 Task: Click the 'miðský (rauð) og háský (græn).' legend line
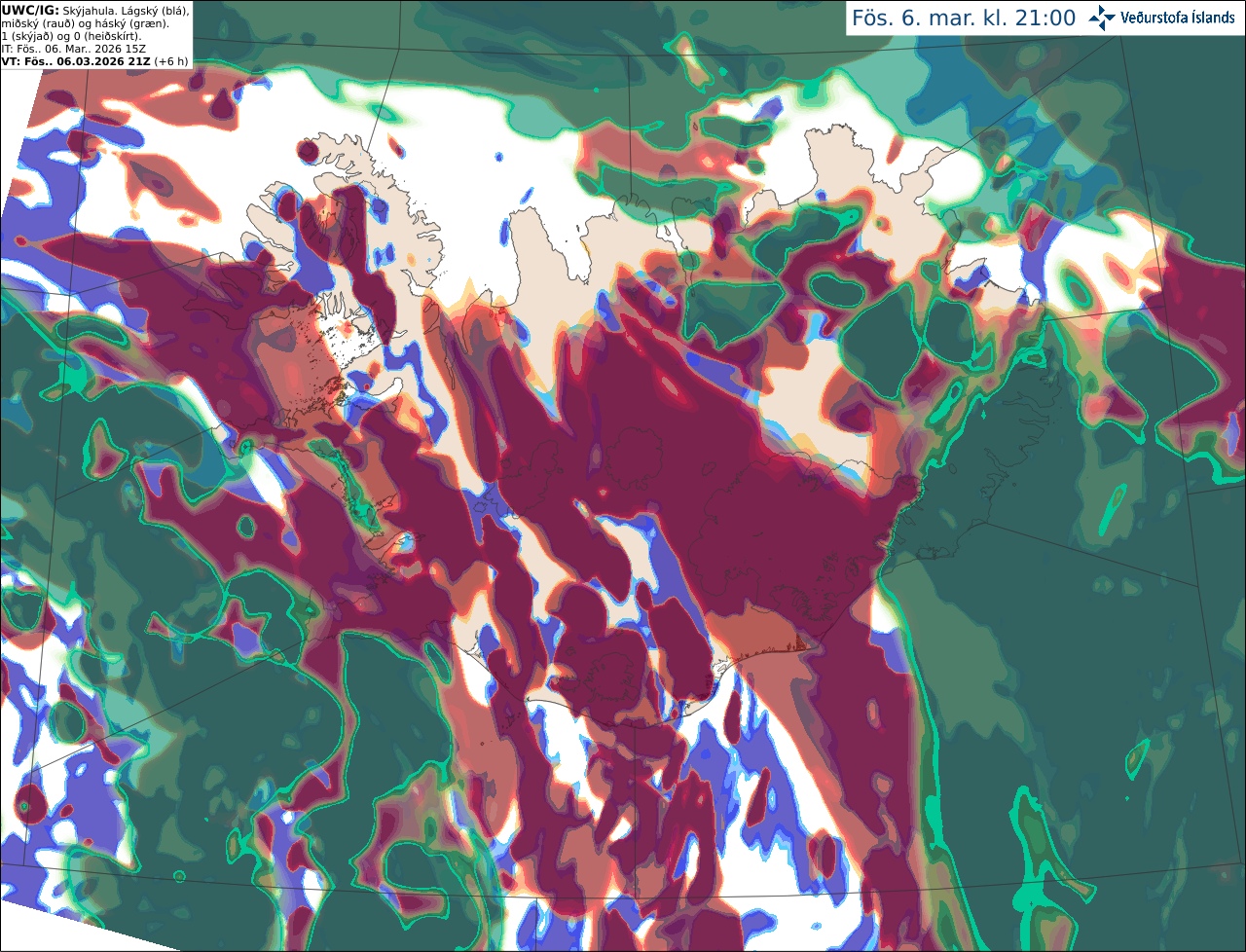86,23
